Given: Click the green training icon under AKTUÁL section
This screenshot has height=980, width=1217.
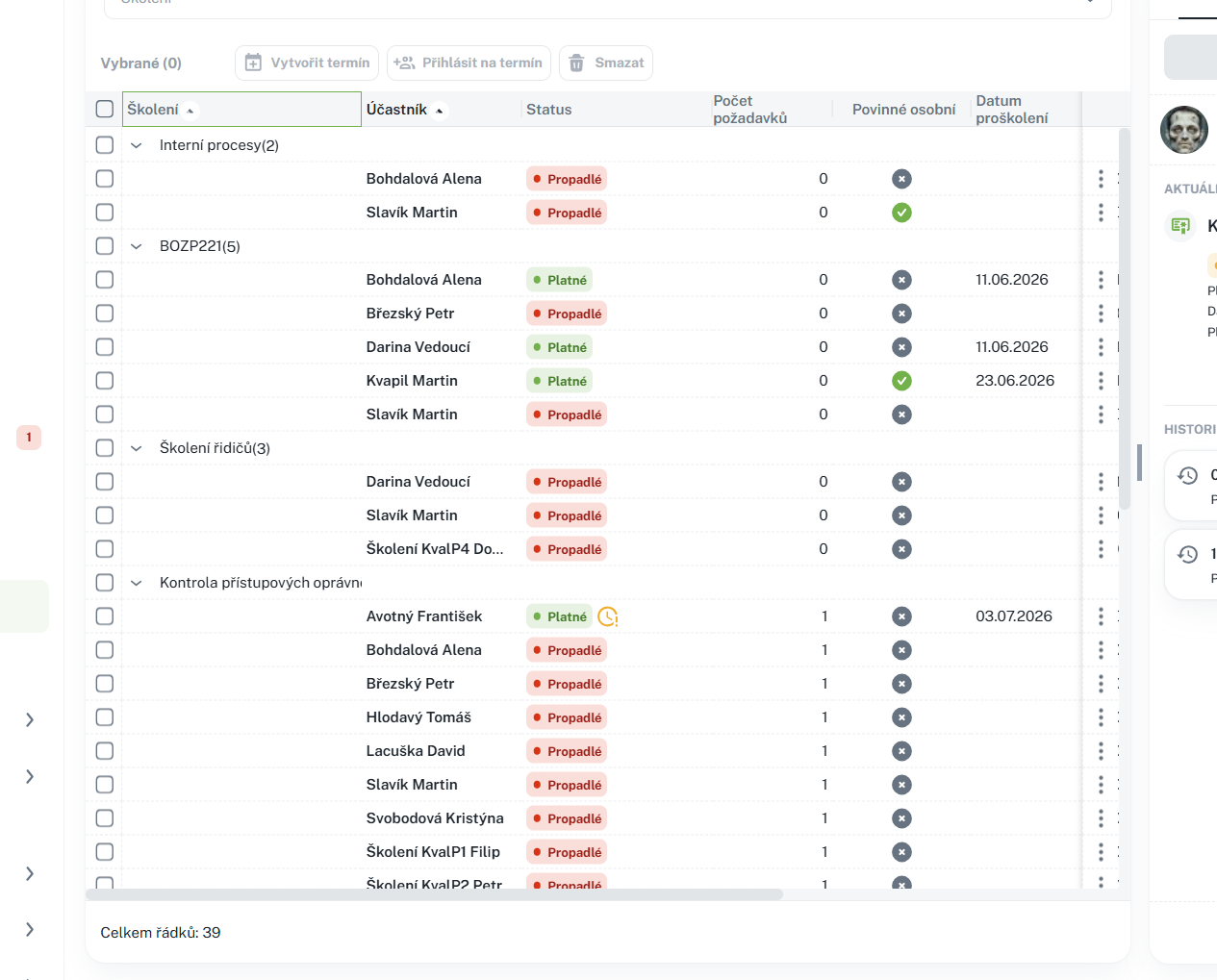Looking at the screenshot, I should pyautogui.click(x=1180, y=226).
